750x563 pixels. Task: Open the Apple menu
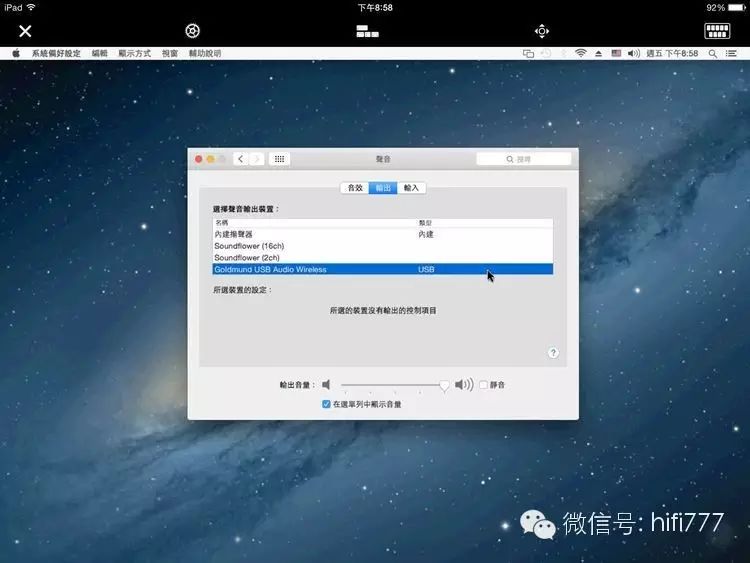click(x=16, y=53)
